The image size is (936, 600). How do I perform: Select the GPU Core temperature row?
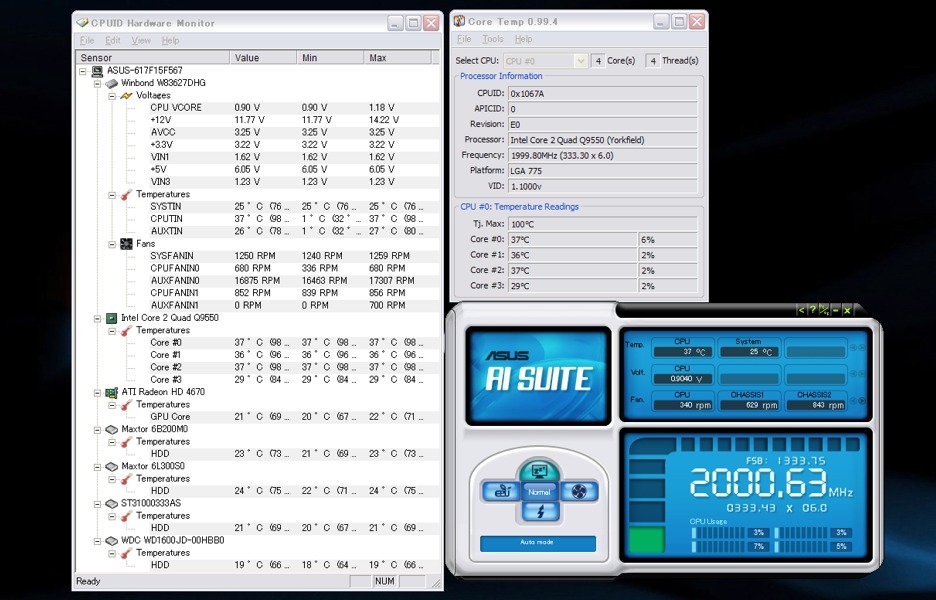[x=294, y=417]
